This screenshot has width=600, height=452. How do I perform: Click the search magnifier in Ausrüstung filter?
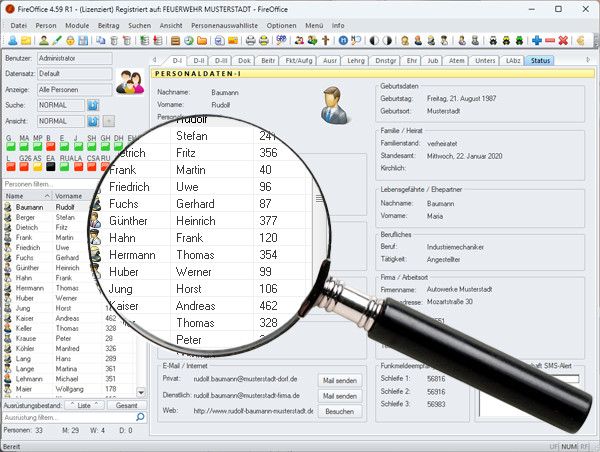[x=138, y=416]
